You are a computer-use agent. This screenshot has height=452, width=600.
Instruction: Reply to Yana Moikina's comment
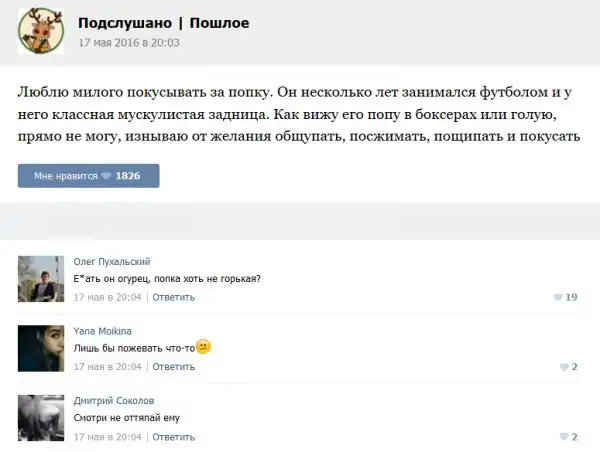point(173,367)
